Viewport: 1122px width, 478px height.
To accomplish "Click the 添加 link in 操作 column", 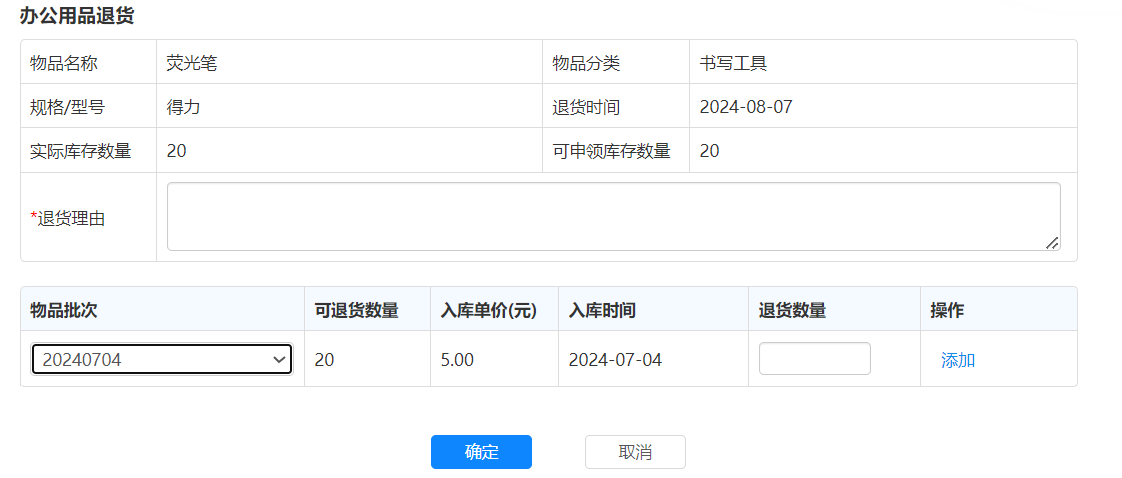I will point(957,360).
